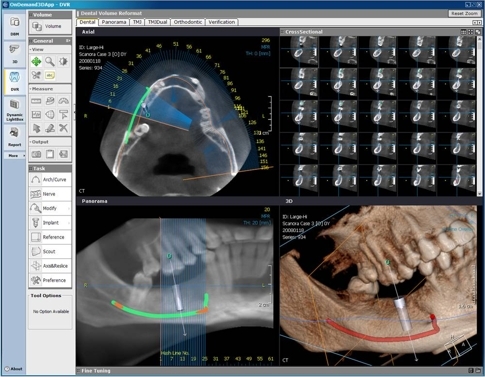Select the profile graph measure tool
Screen dimensions: 485x377
pyautogui.click(x=36, y=115)
